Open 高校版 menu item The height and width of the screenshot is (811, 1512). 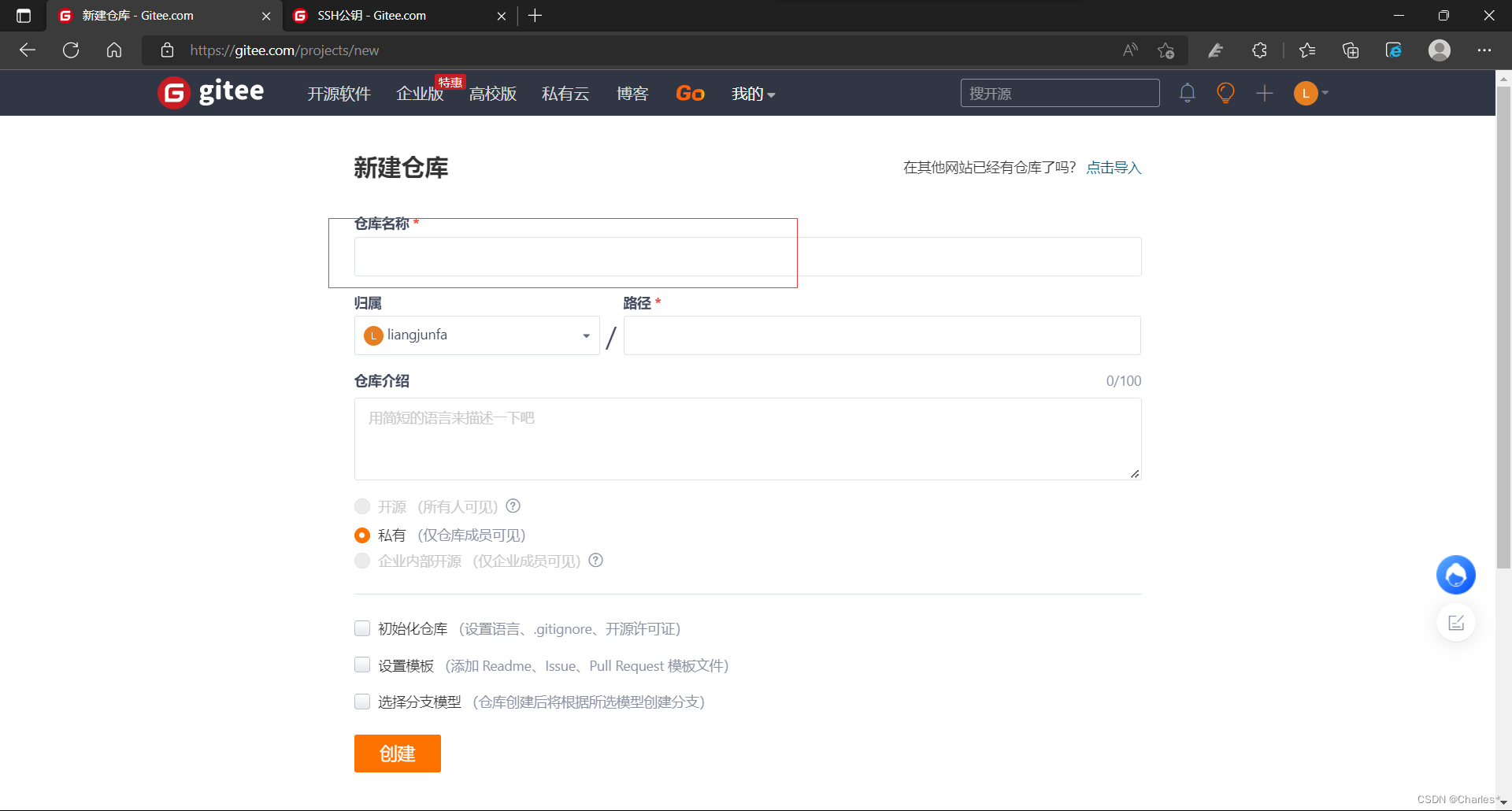[x=493, y=94]
